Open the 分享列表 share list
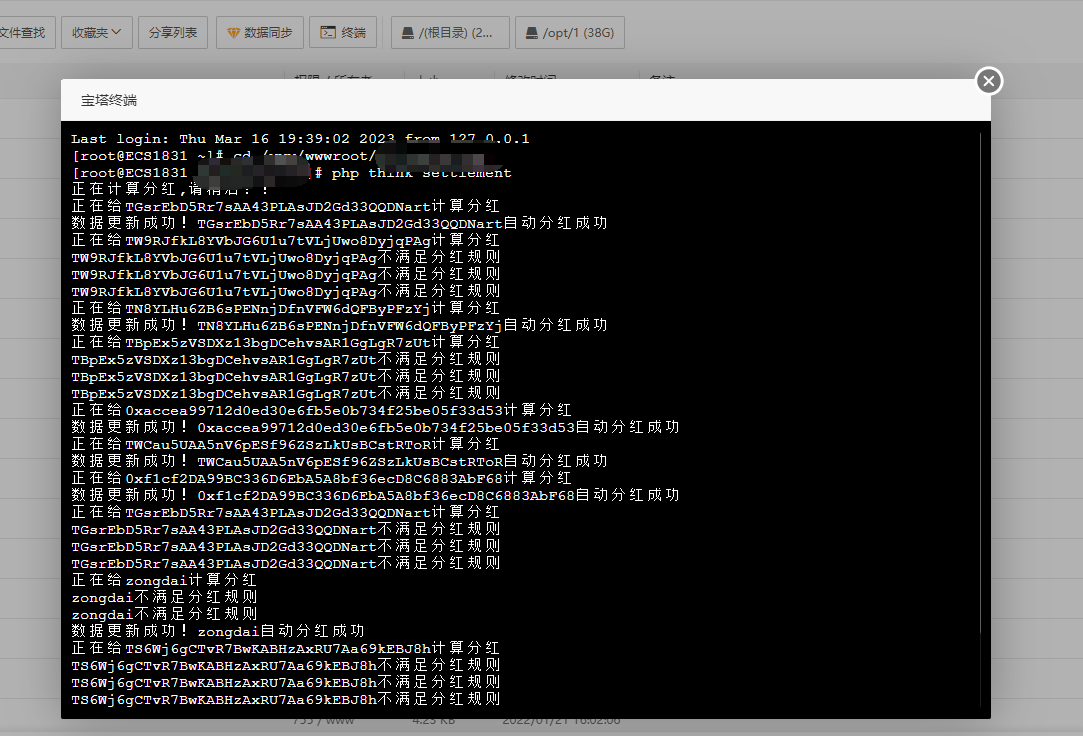The image size is (1083, 736). [x=173, y=32]
